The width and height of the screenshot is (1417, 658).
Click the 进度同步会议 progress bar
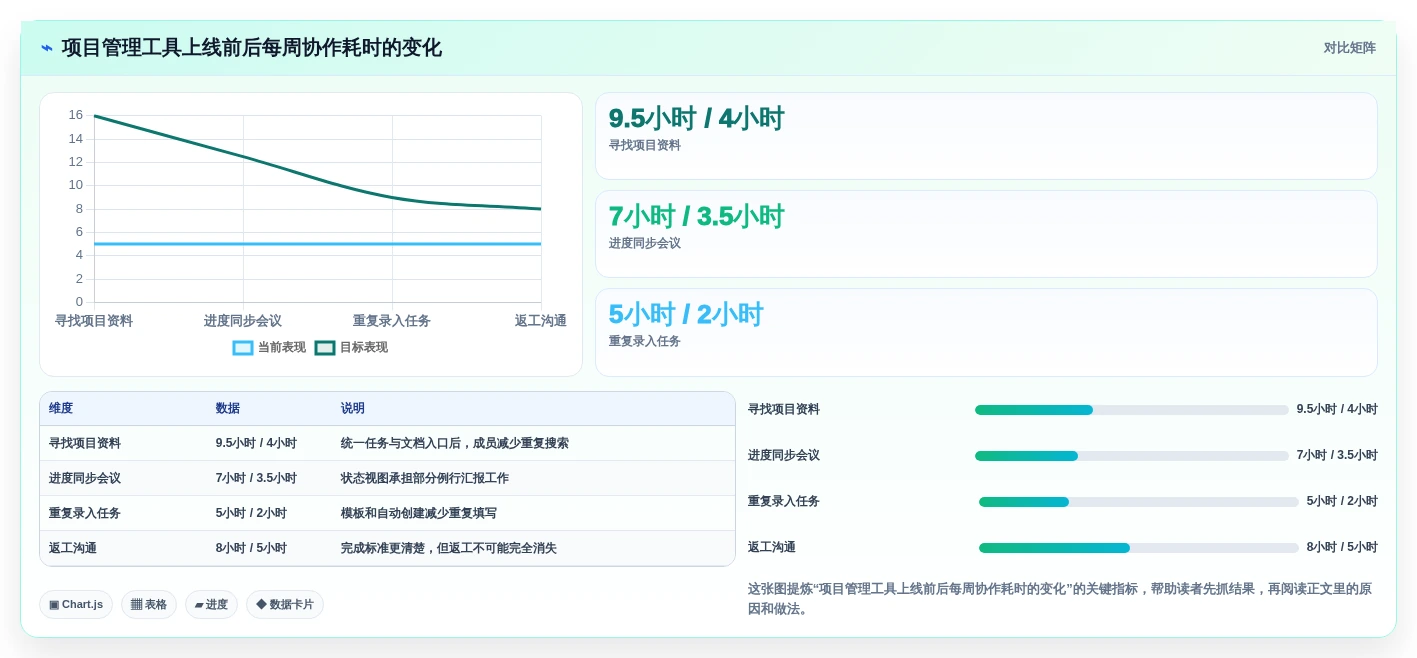click(x=1131, y=456)
